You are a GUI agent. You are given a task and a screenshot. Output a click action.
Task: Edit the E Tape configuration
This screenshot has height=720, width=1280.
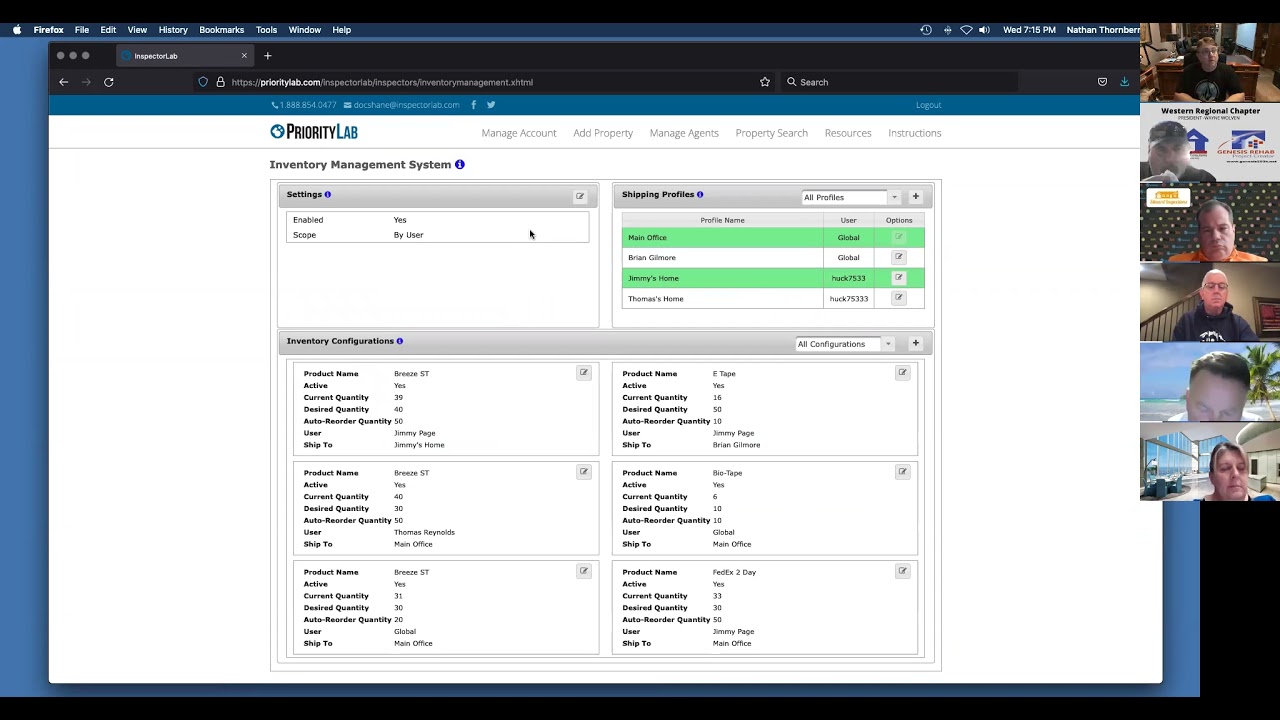[902, 372]
